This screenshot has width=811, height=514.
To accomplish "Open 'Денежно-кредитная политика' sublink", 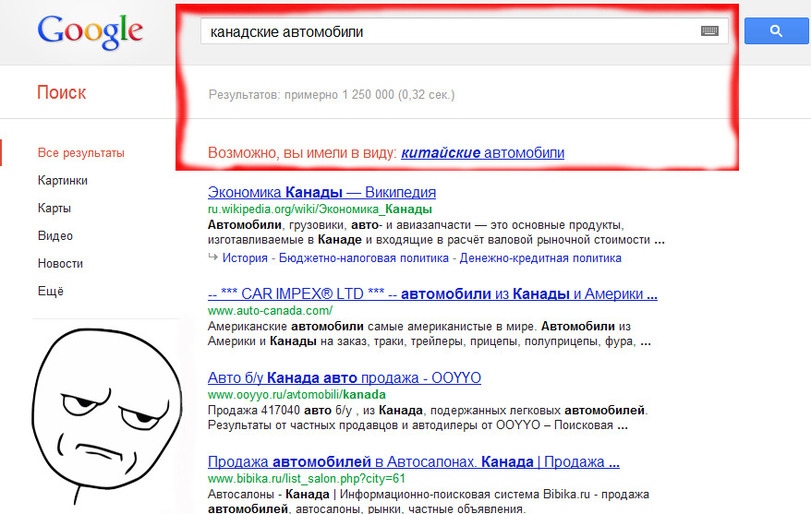I will click(x=540, y=258).
